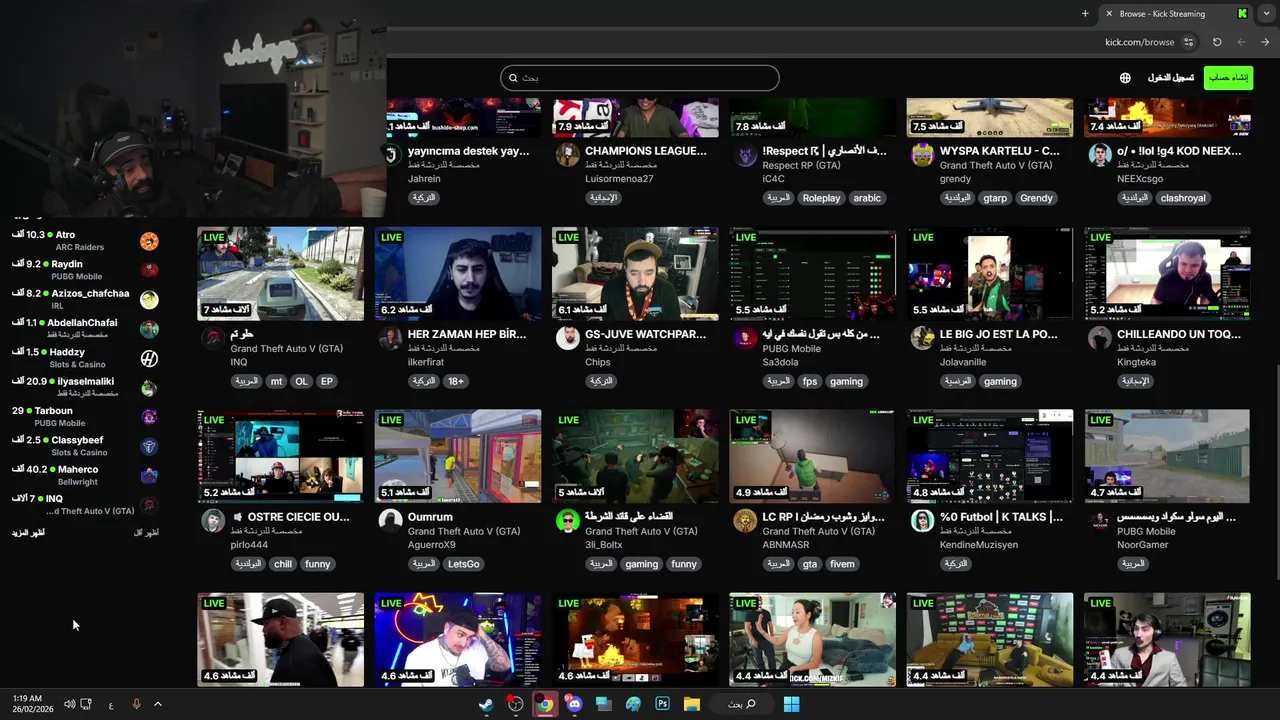Open Azizos_chafchaa avatar in sidebar
Screen dimensions: 1280x720
tap(149, 300)
